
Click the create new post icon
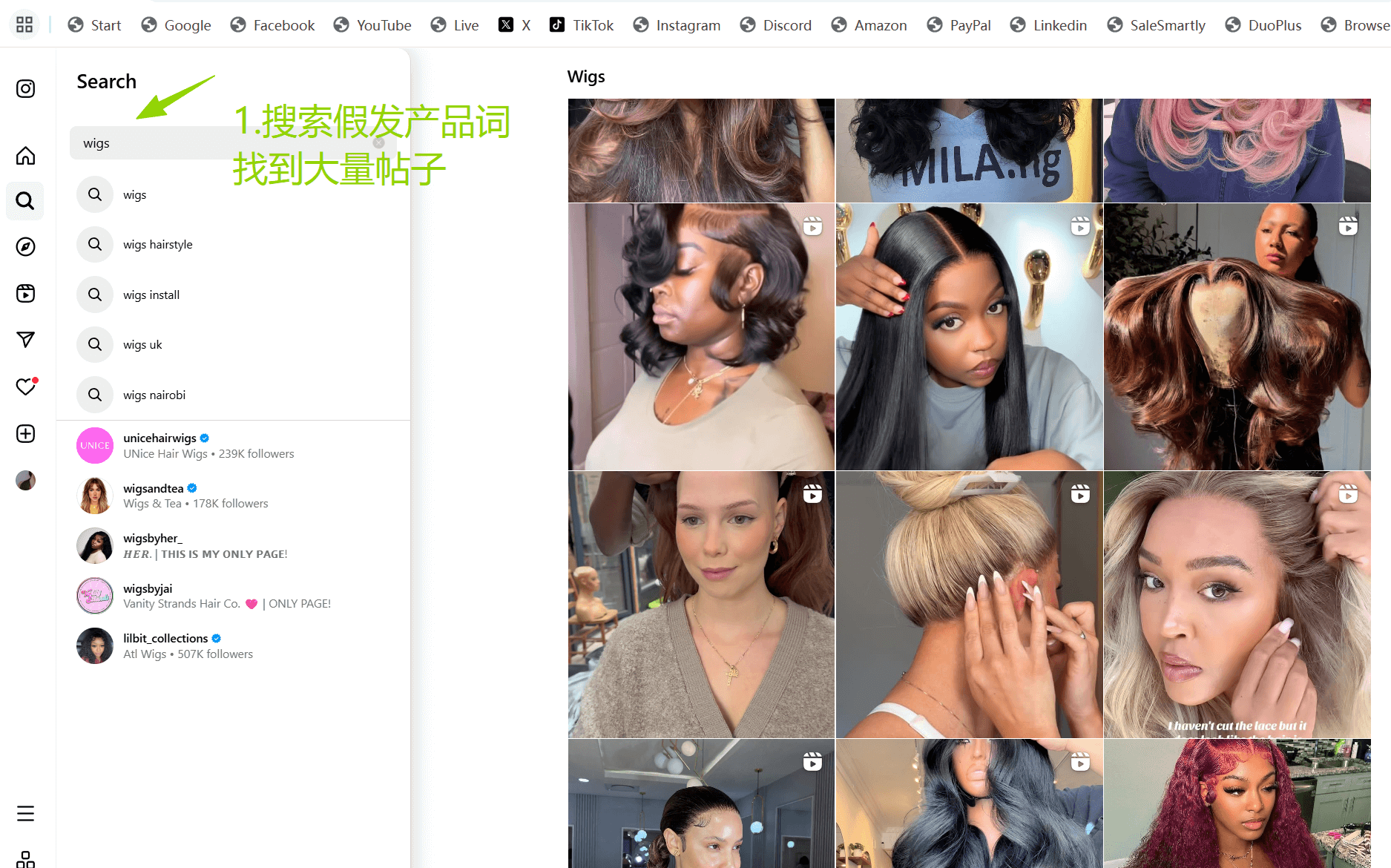coord(25,434)
